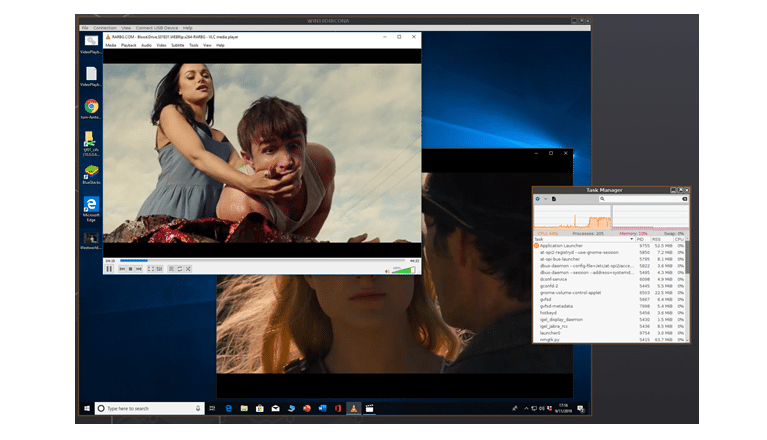767x440 pixels.
Task: Open Edge from the Windows taskbar
Action: tap(228, 408)
